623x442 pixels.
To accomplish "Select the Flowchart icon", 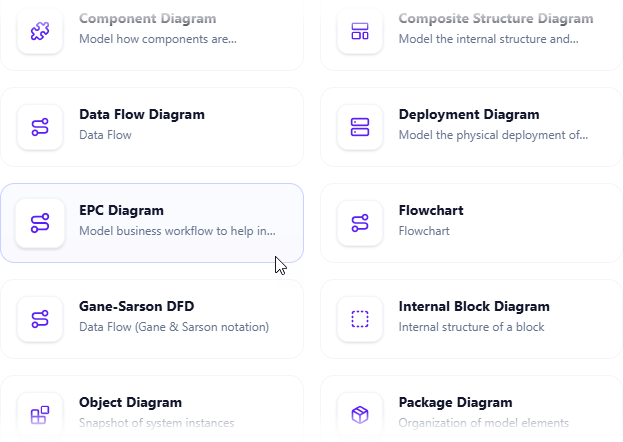I will 360,222.
